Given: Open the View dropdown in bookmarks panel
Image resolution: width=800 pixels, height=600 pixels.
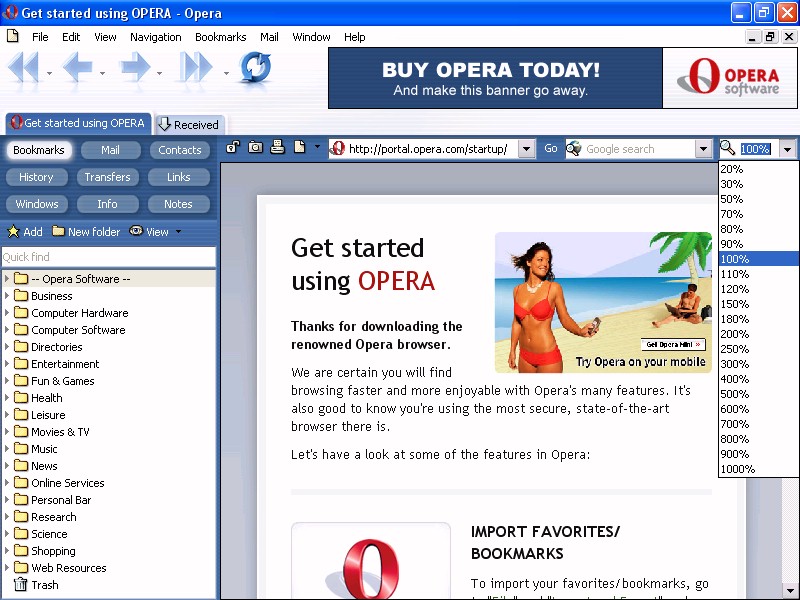Looking at the screenshot, I should coord(178,232).
